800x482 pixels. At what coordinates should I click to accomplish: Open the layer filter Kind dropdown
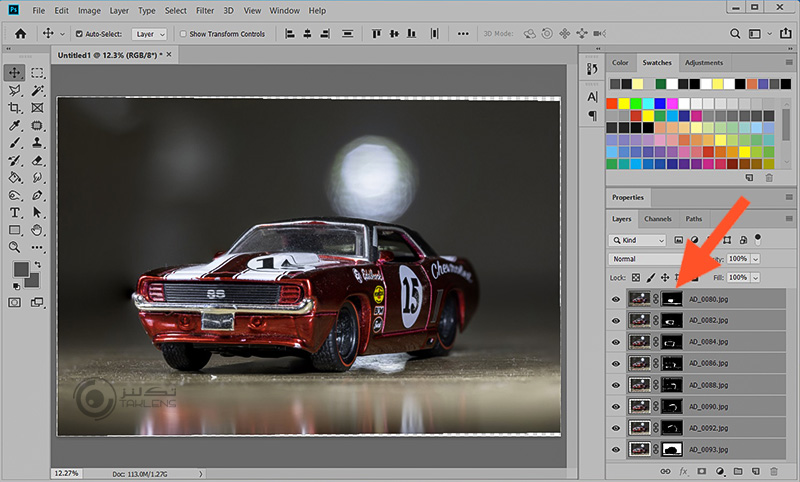(x=639, y=241)
